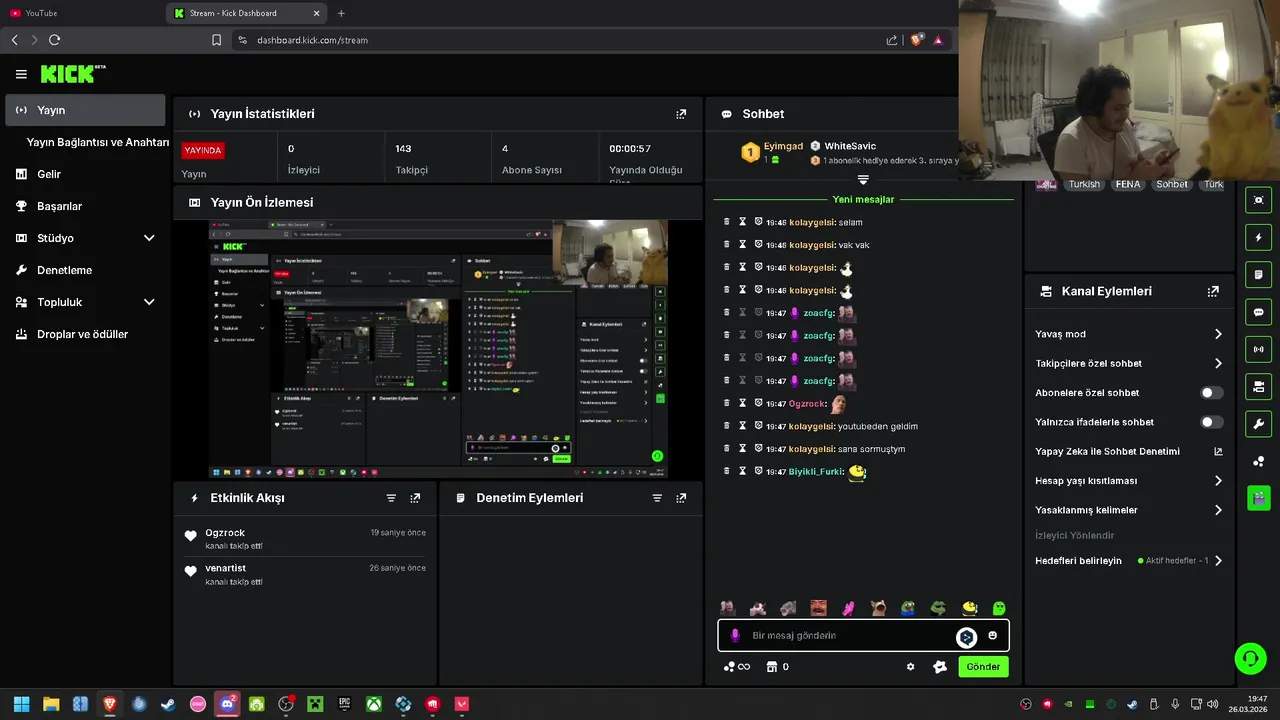The image size is (1280, 720).
Task: Open Etkinlik Akışı filter options
Action: coord(391,498)
